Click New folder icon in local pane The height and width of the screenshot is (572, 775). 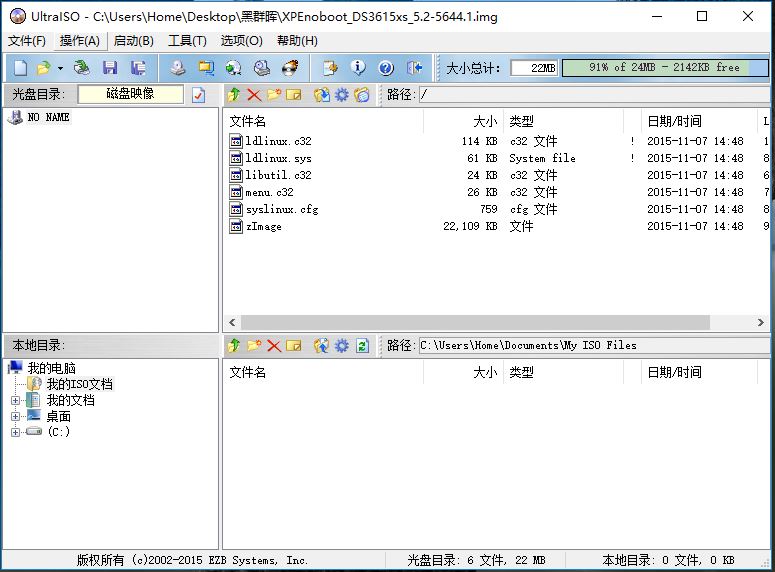point(254,345)
